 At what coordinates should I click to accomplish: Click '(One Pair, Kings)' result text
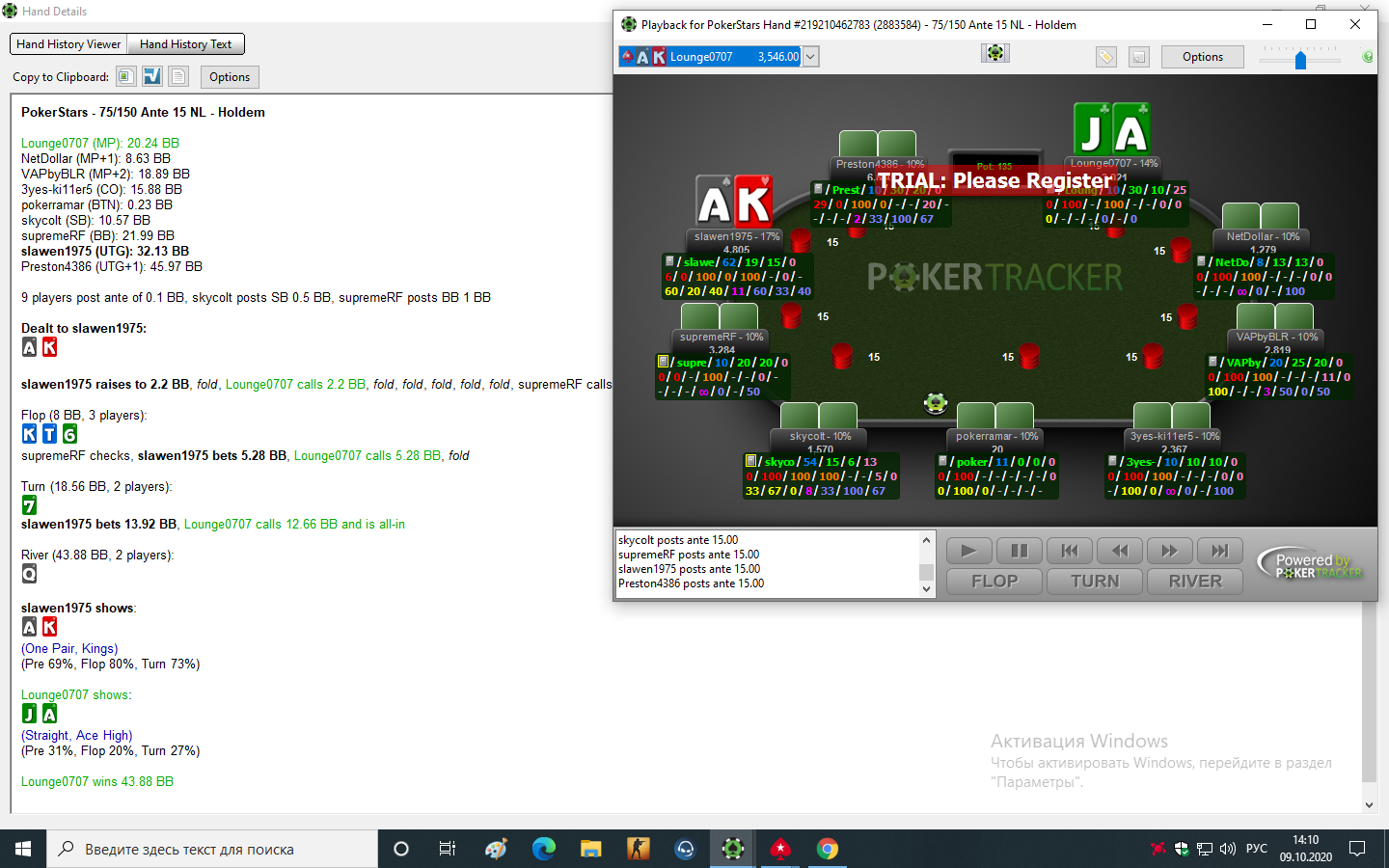point(69,649)
